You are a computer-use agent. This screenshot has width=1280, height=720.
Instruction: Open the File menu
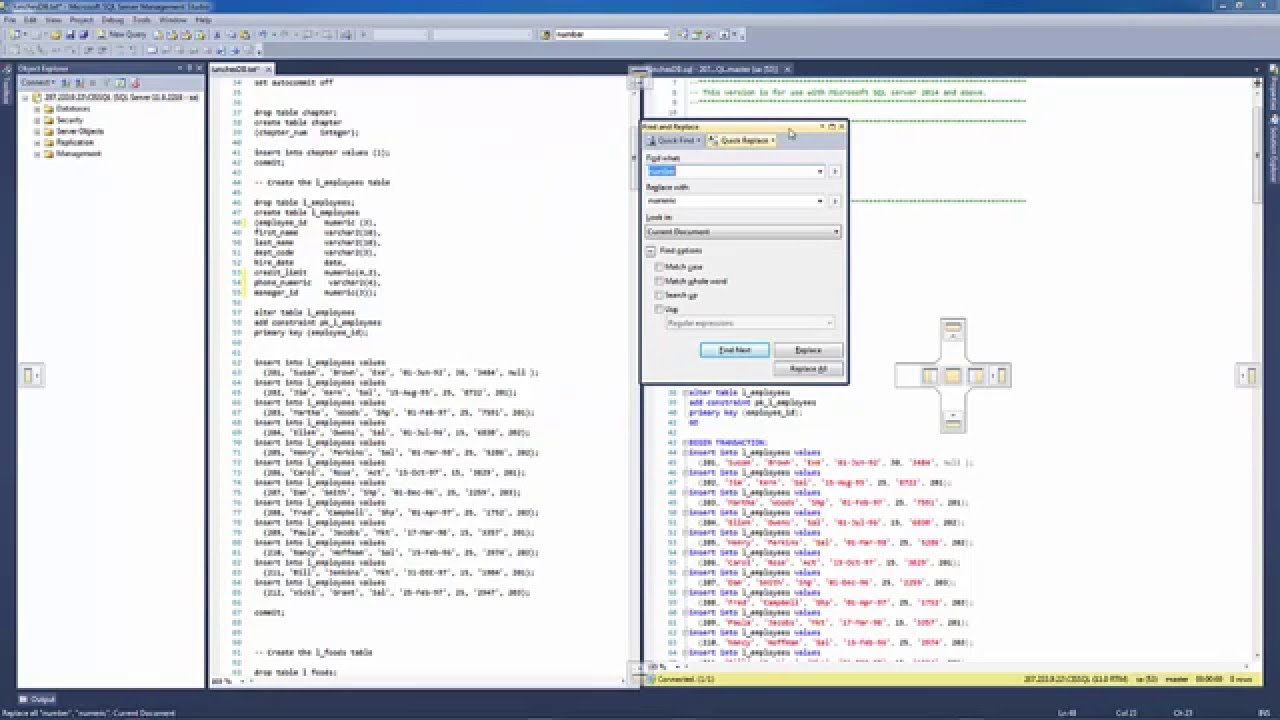(10, 20)
